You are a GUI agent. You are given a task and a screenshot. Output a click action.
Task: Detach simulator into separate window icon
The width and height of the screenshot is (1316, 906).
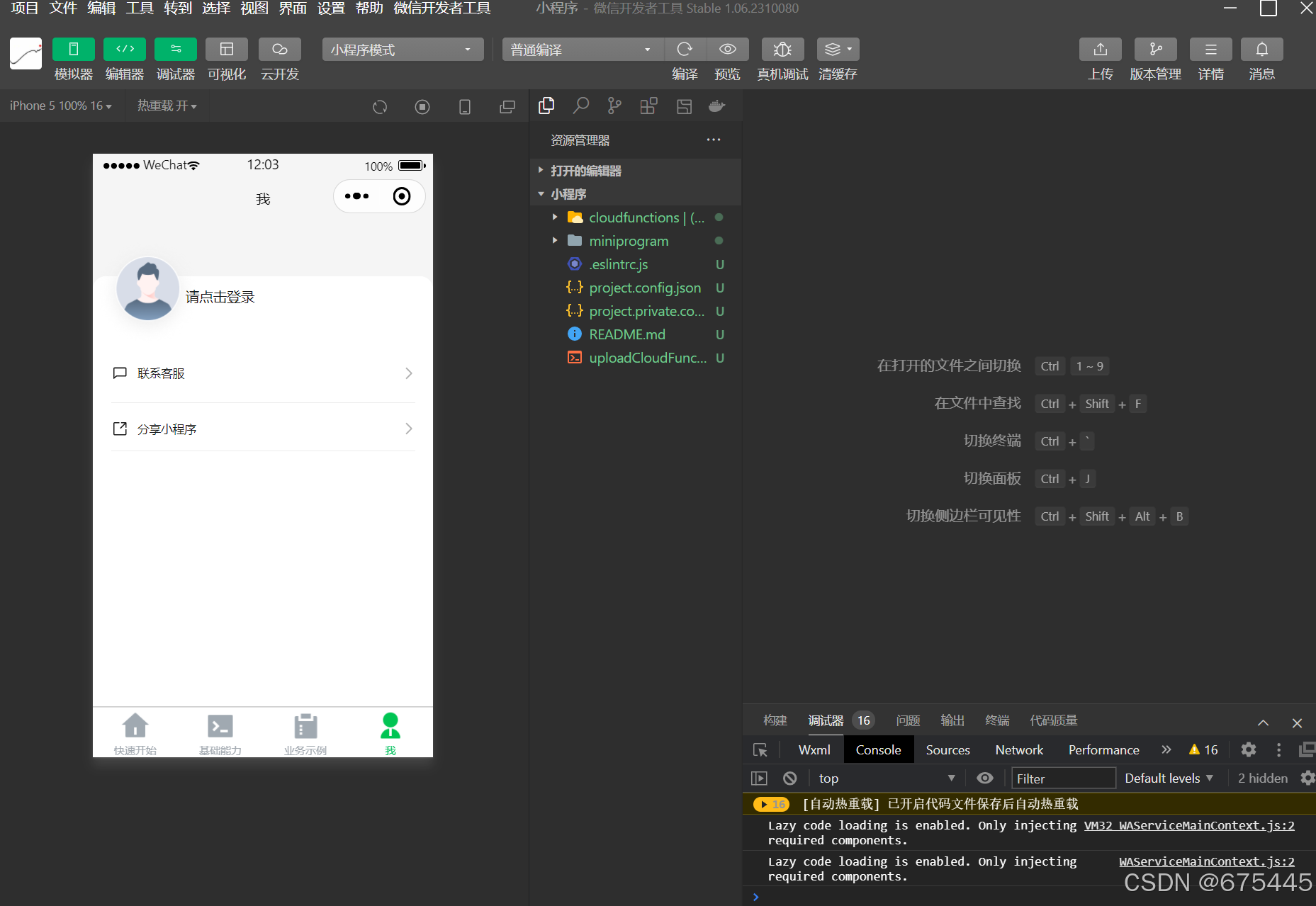[x=507, y=107]
